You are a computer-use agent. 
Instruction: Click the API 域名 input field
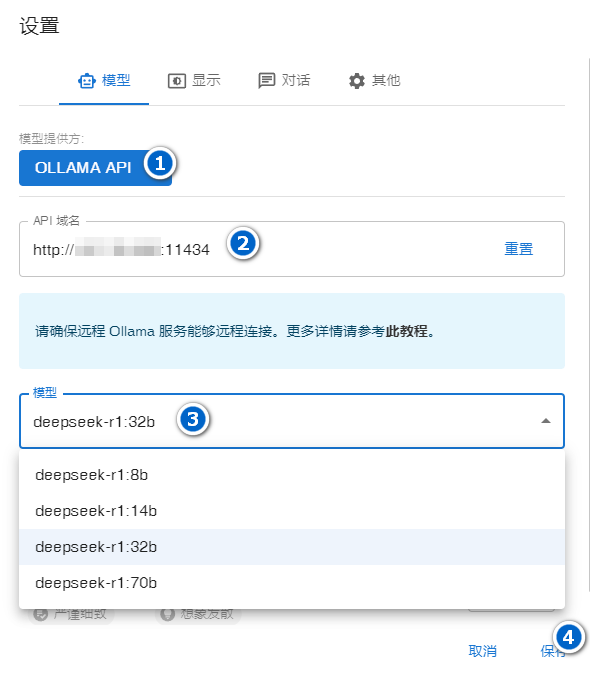(292, 249)
